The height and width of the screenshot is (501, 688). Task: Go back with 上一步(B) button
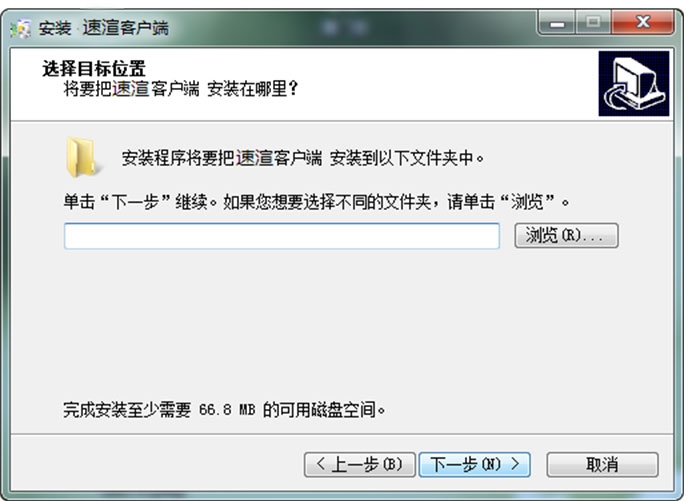359,465
